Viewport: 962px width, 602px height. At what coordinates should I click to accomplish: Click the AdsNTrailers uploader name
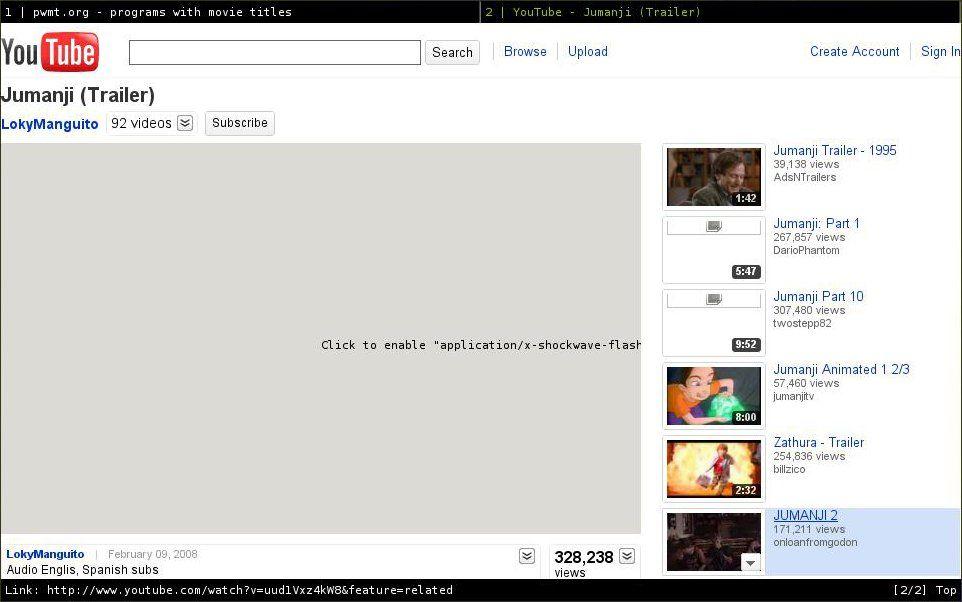click(x=804, y=177)
